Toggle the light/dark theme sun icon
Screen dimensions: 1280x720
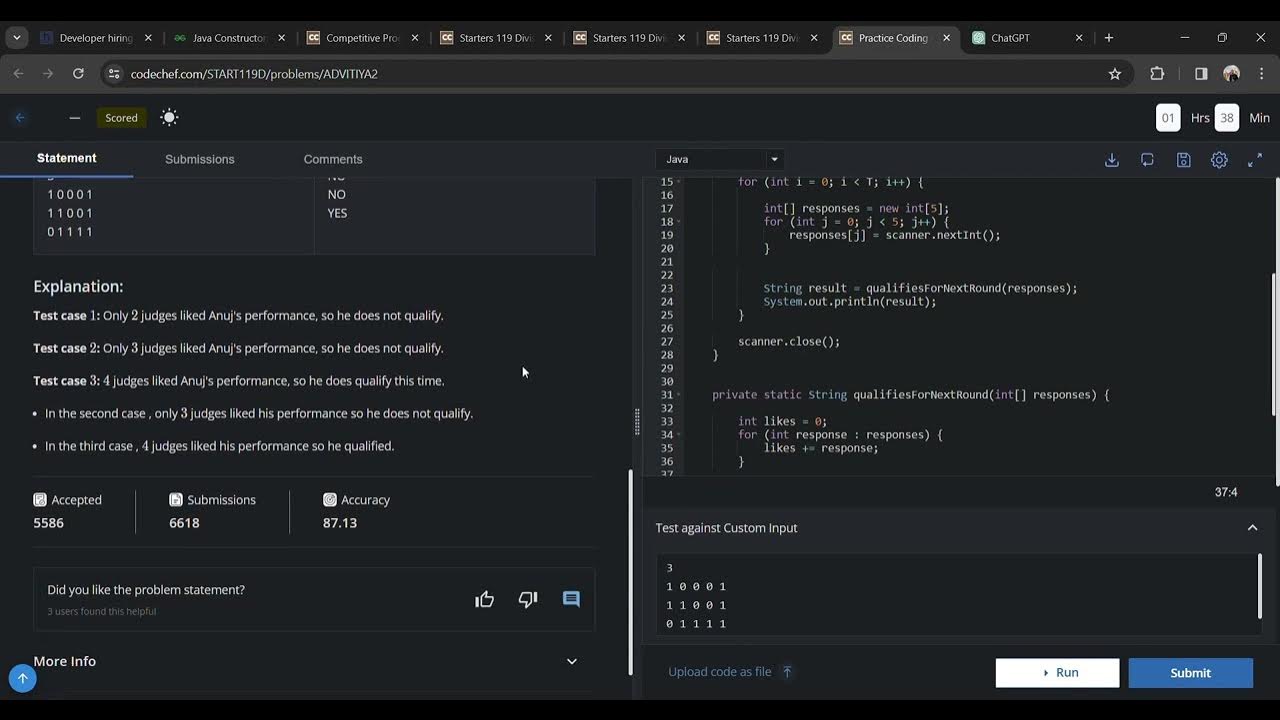169,117
